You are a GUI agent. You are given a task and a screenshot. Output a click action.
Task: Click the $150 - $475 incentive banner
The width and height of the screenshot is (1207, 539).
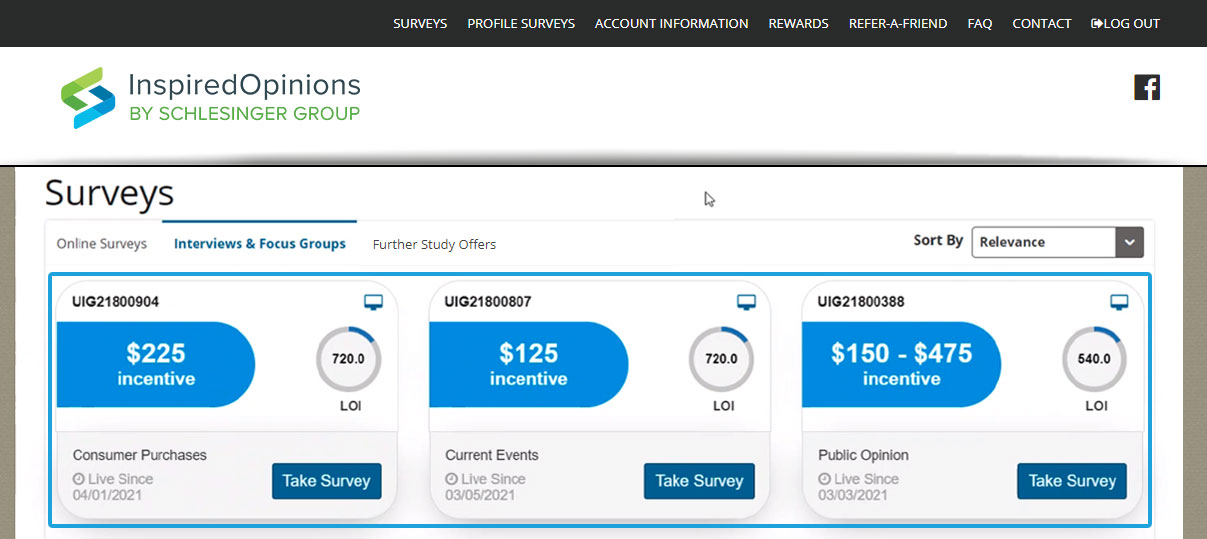coord(901,364)
